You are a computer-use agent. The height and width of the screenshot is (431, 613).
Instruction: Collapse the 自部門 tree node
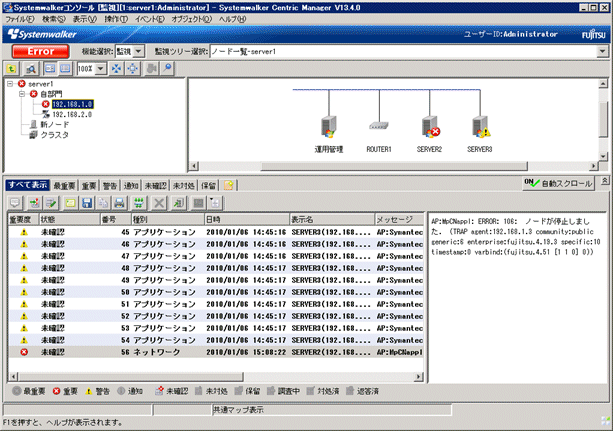click(x=22, y=94)
